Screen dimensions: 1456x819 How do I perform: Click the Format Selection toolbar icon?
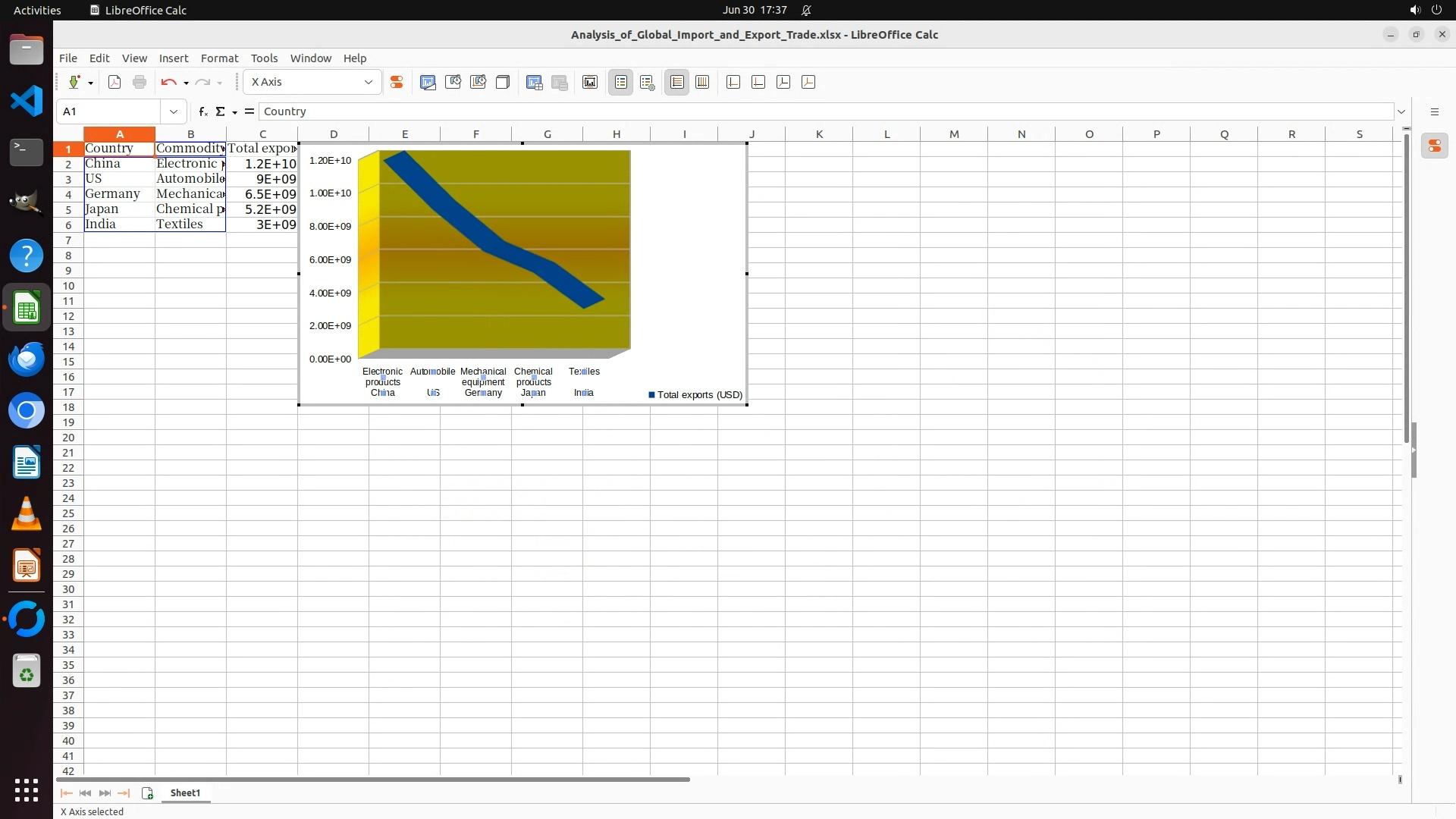(396, 82)
